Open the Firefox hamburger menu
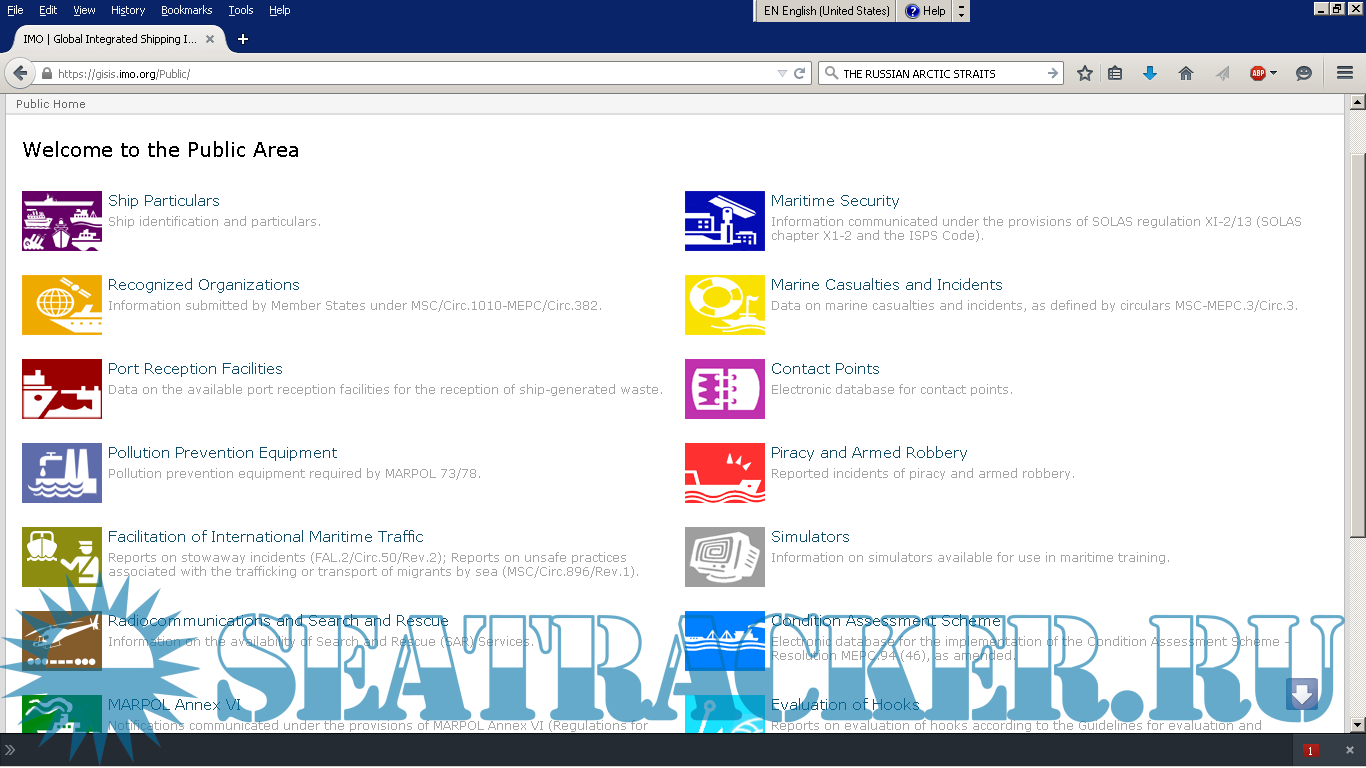Viewport: 1366px width, 768px height. (1345, 73)
